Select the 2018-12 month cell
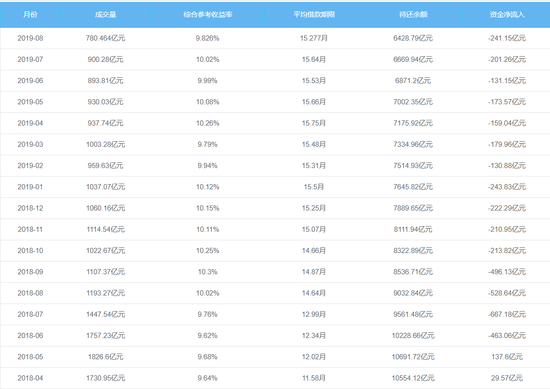This screenshot has height=389, width=550. click(x=30, y=208)
